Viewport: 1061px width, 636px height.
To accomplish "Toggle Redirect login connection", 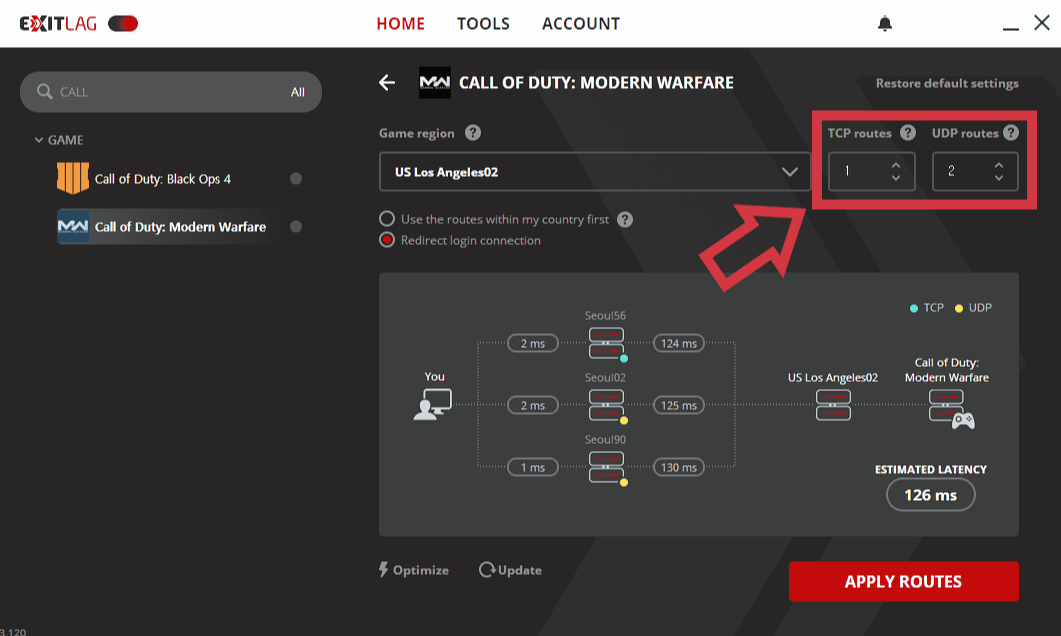I will click(x=387, y=240).
